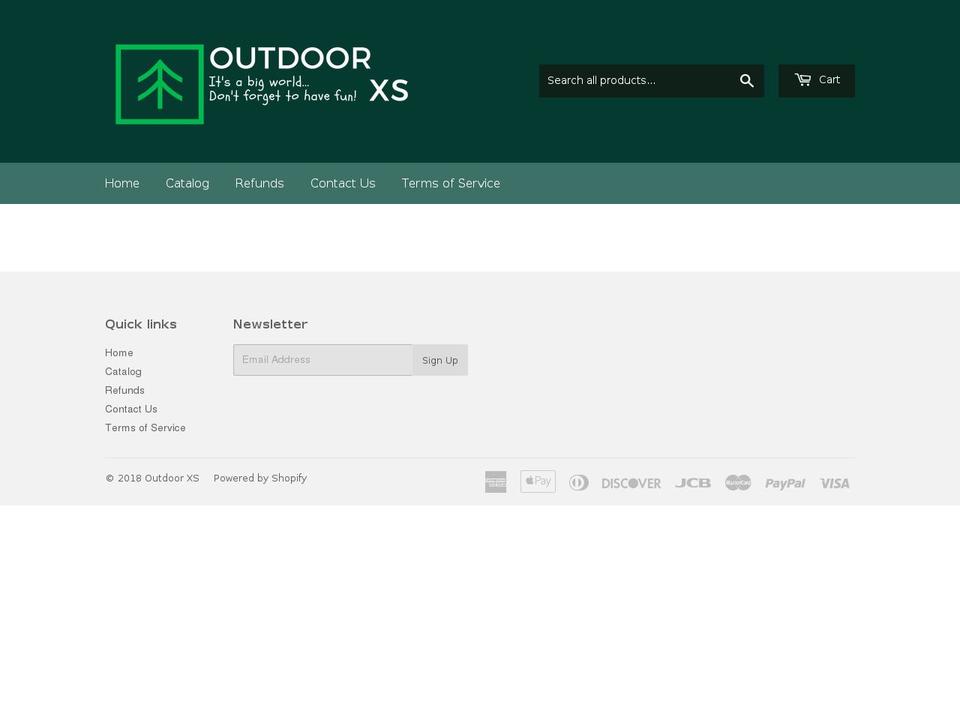Image resolution: width=960 pixels, height=720 pixels.
Task: Open Home in the navigation bar
Action: 122,183
